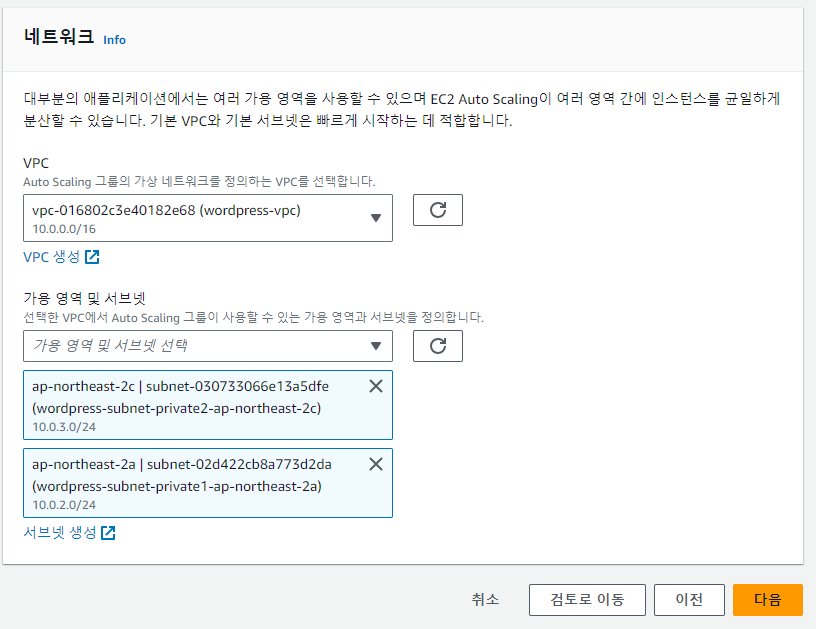816x629 pixels.
Task: Click subnet-02d422cb8a773d2da text
Action: pyautogui.click(x=239, y=465)
